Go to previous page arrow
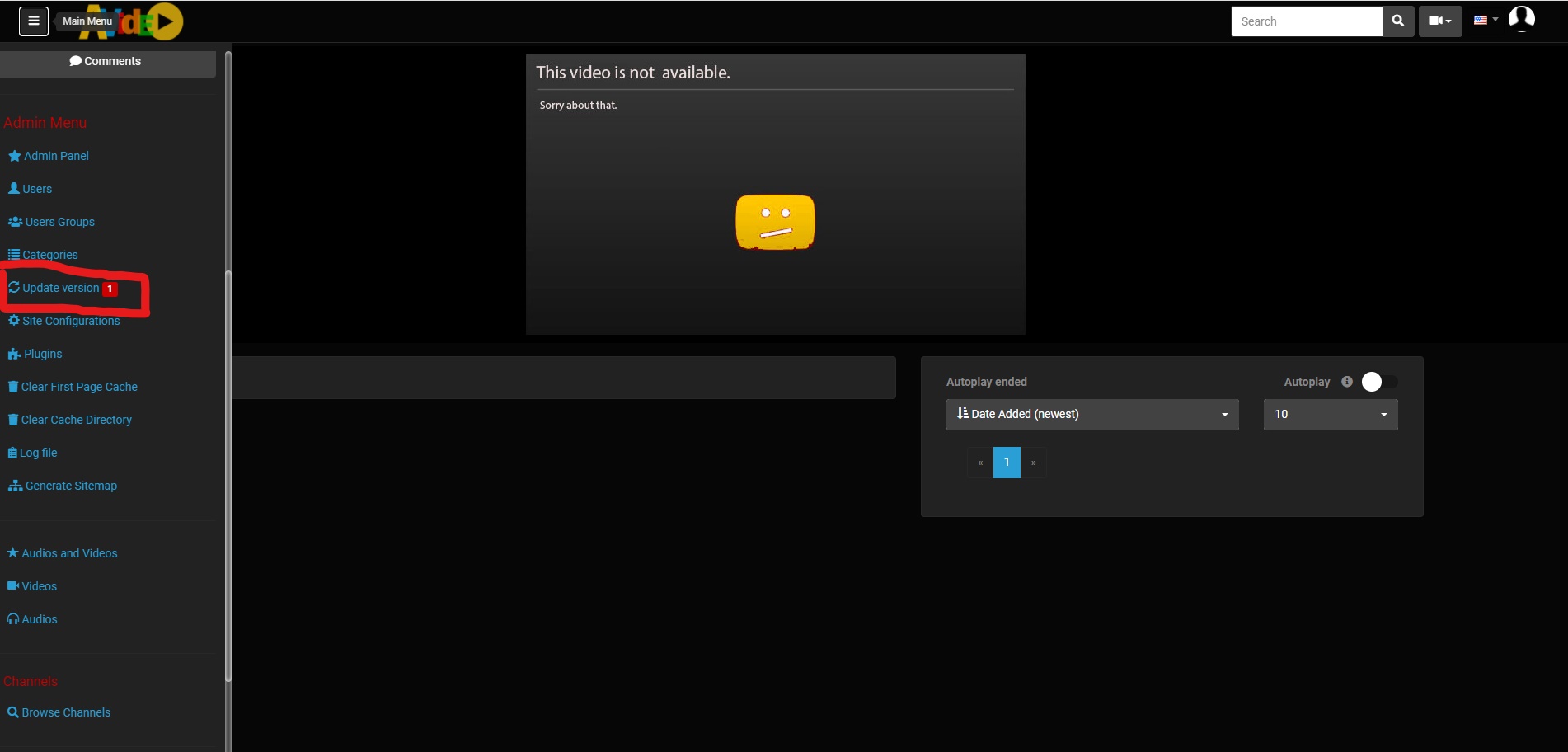This screenshot has width=1568, height=752. (x=980, y=463)
